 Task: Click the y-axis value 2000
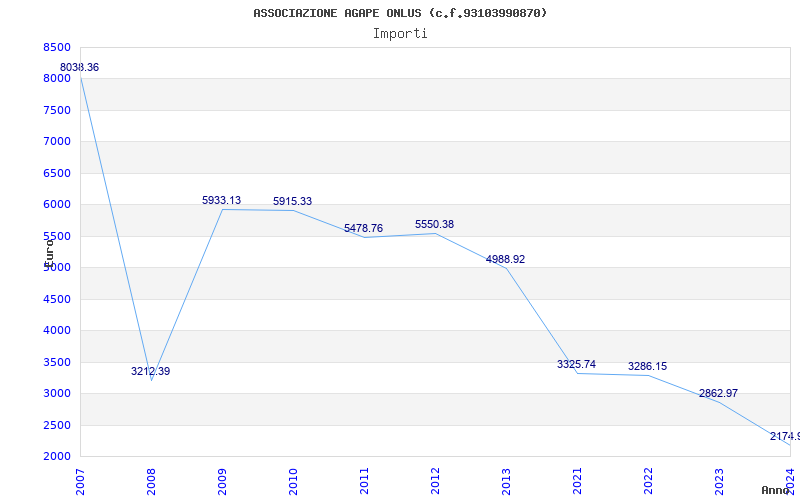57,456
